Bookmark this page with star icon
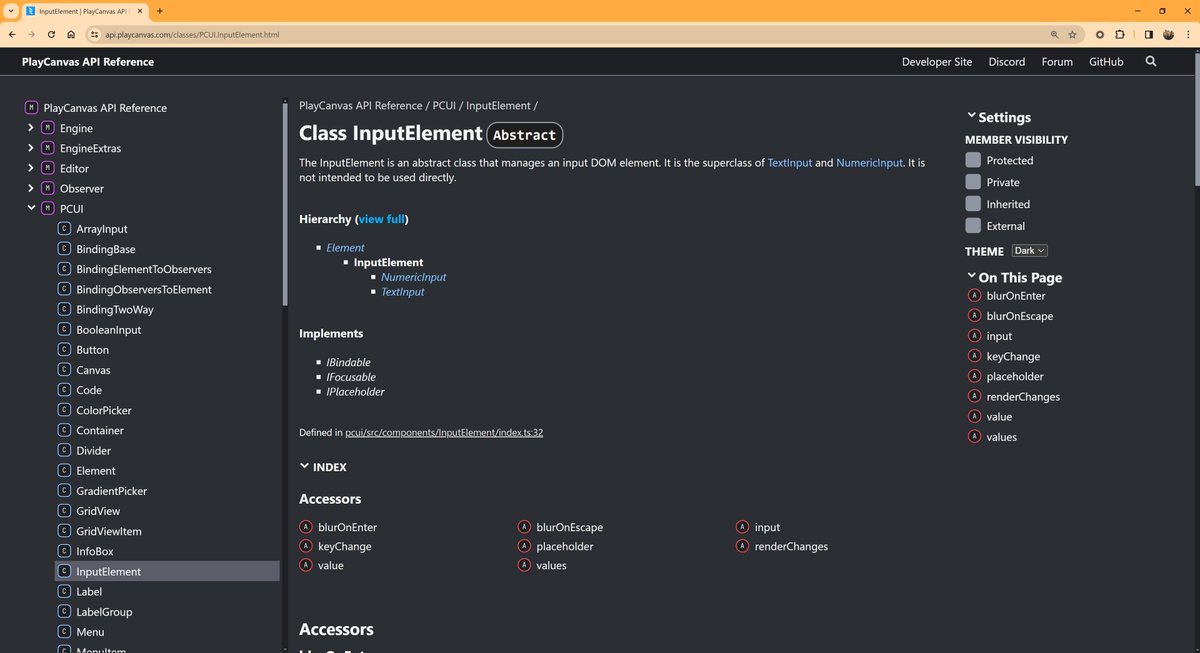The height and width of the screenshot is (653, 1200). click(x=1072, y=34)
